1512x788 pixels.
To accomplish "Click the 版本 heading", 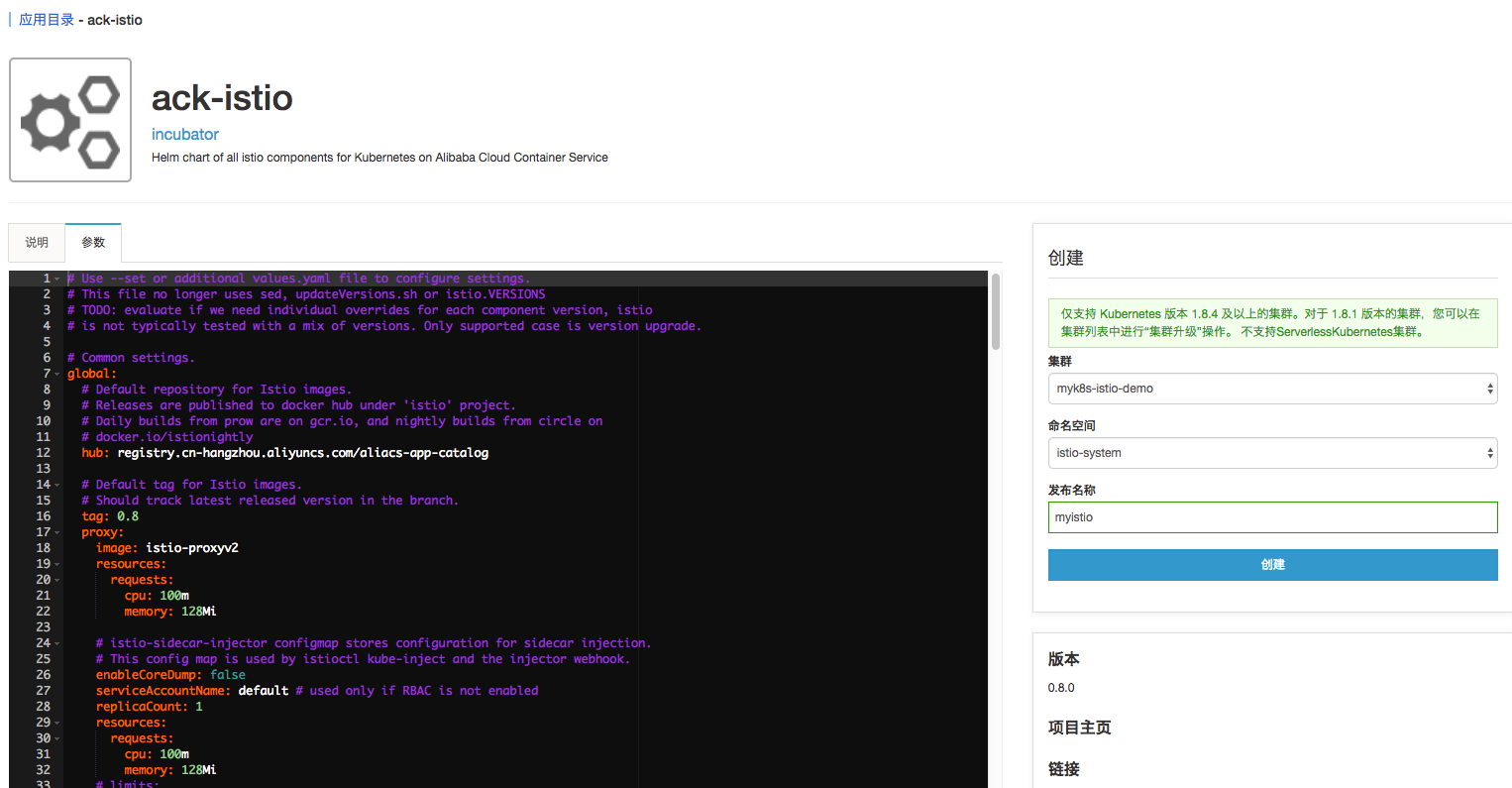I will click(x=1064, y=659).
